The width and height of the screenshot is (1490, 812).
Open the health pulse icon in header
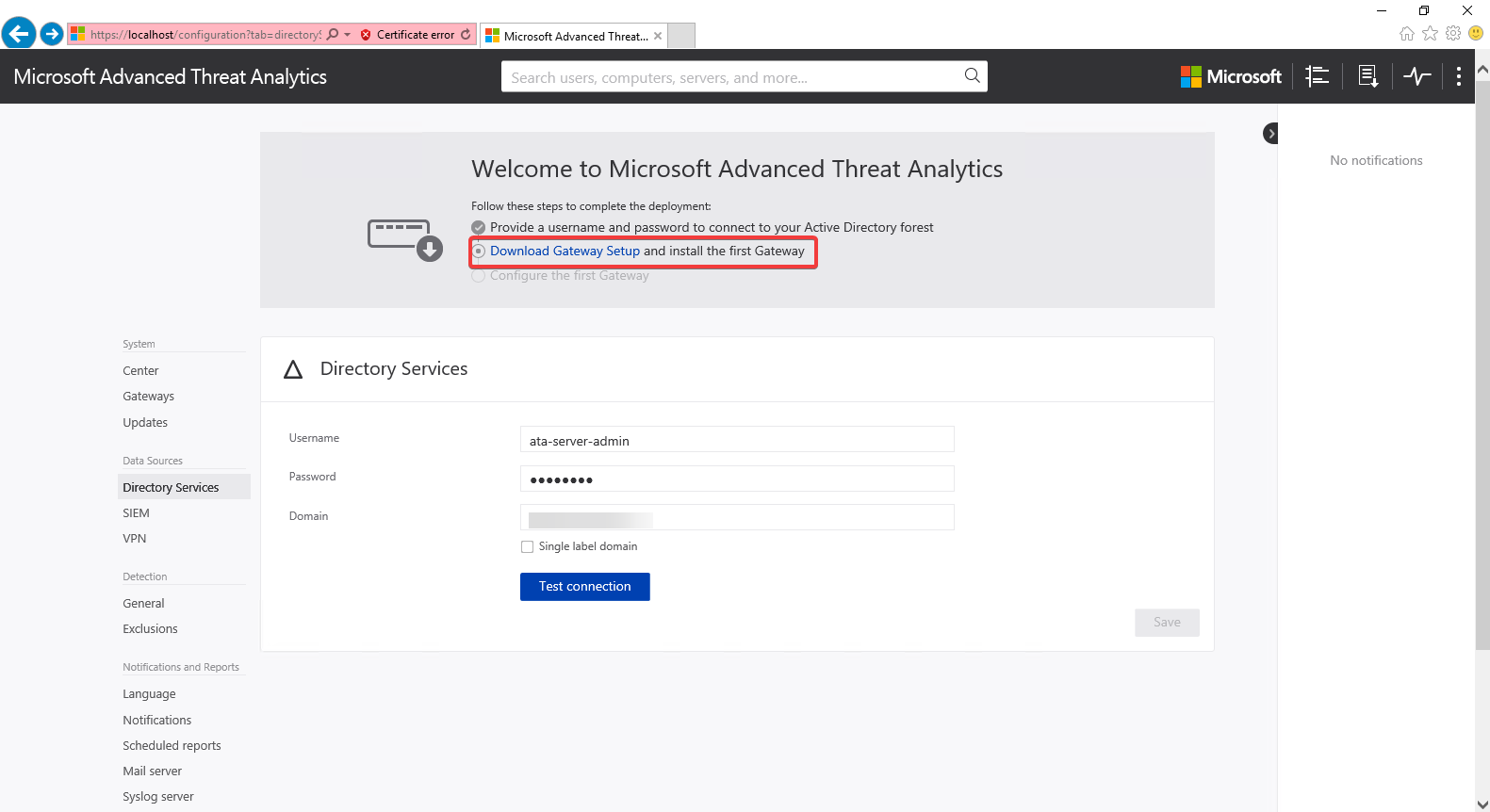[x=1416, y=76]
